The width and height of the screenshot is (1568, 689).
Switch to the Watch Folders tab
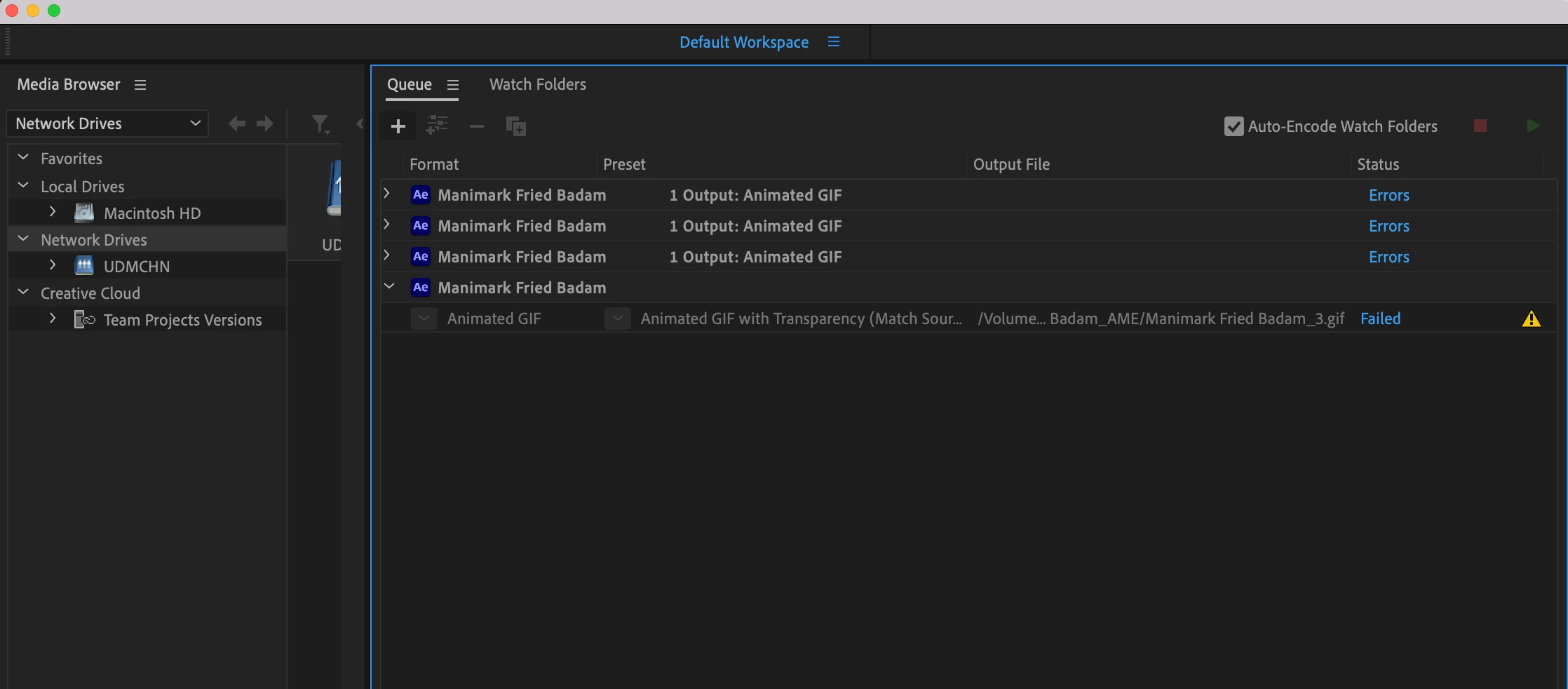click(x=538, y=85)
